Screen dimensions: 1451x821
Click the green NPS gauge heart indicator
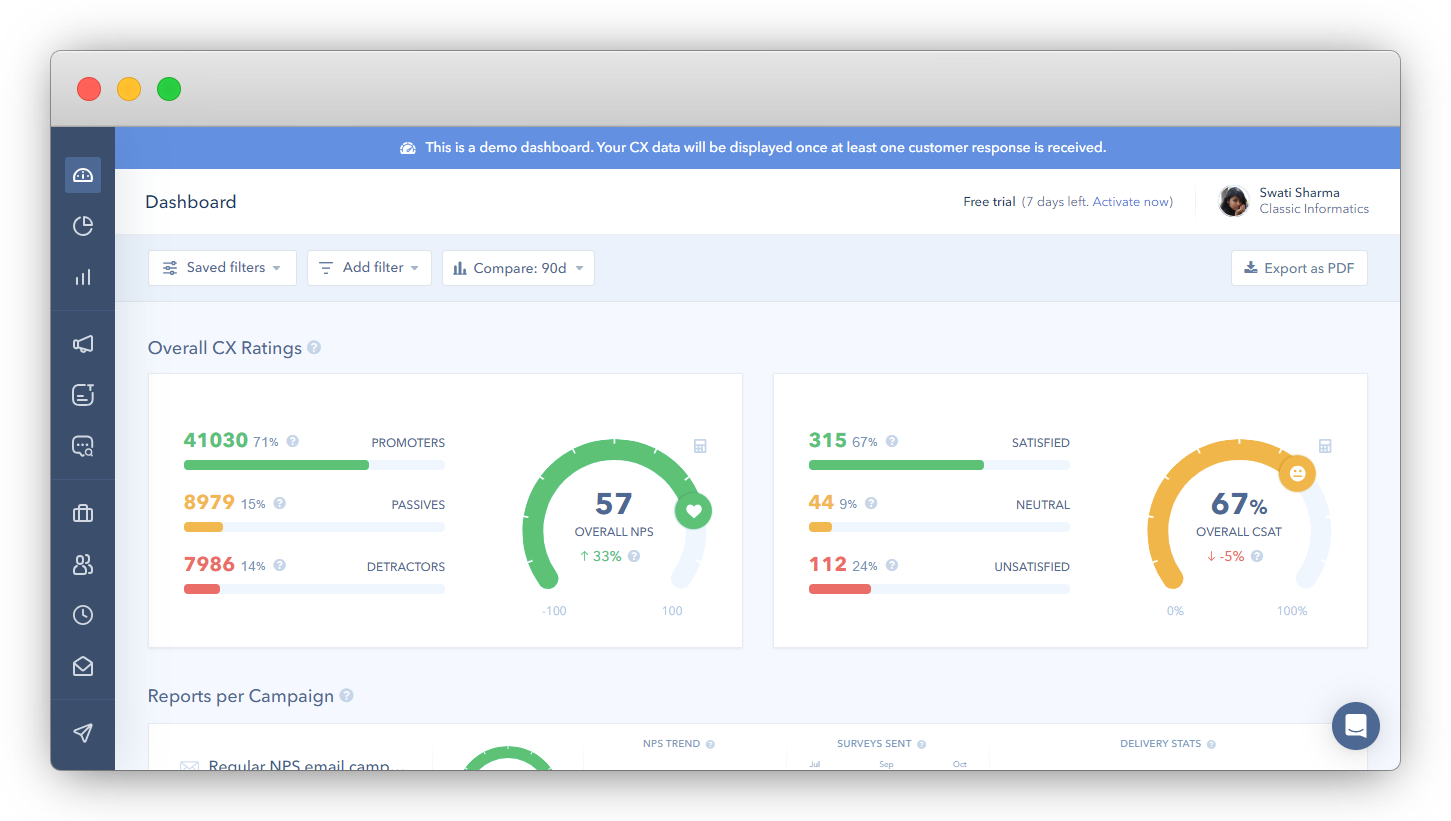tap(693, 510)
